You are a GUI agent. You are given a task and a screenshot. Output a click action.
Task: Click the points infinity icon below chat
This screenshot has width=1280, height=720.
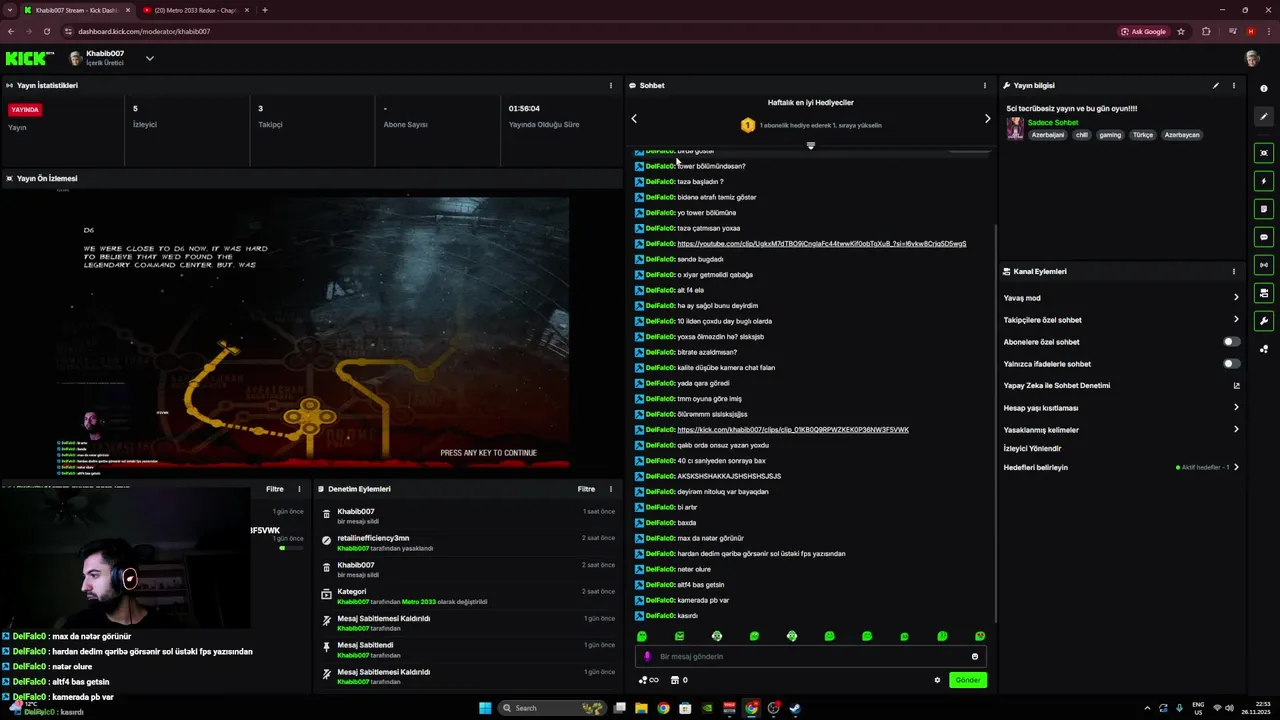click(x=649, y=680)
